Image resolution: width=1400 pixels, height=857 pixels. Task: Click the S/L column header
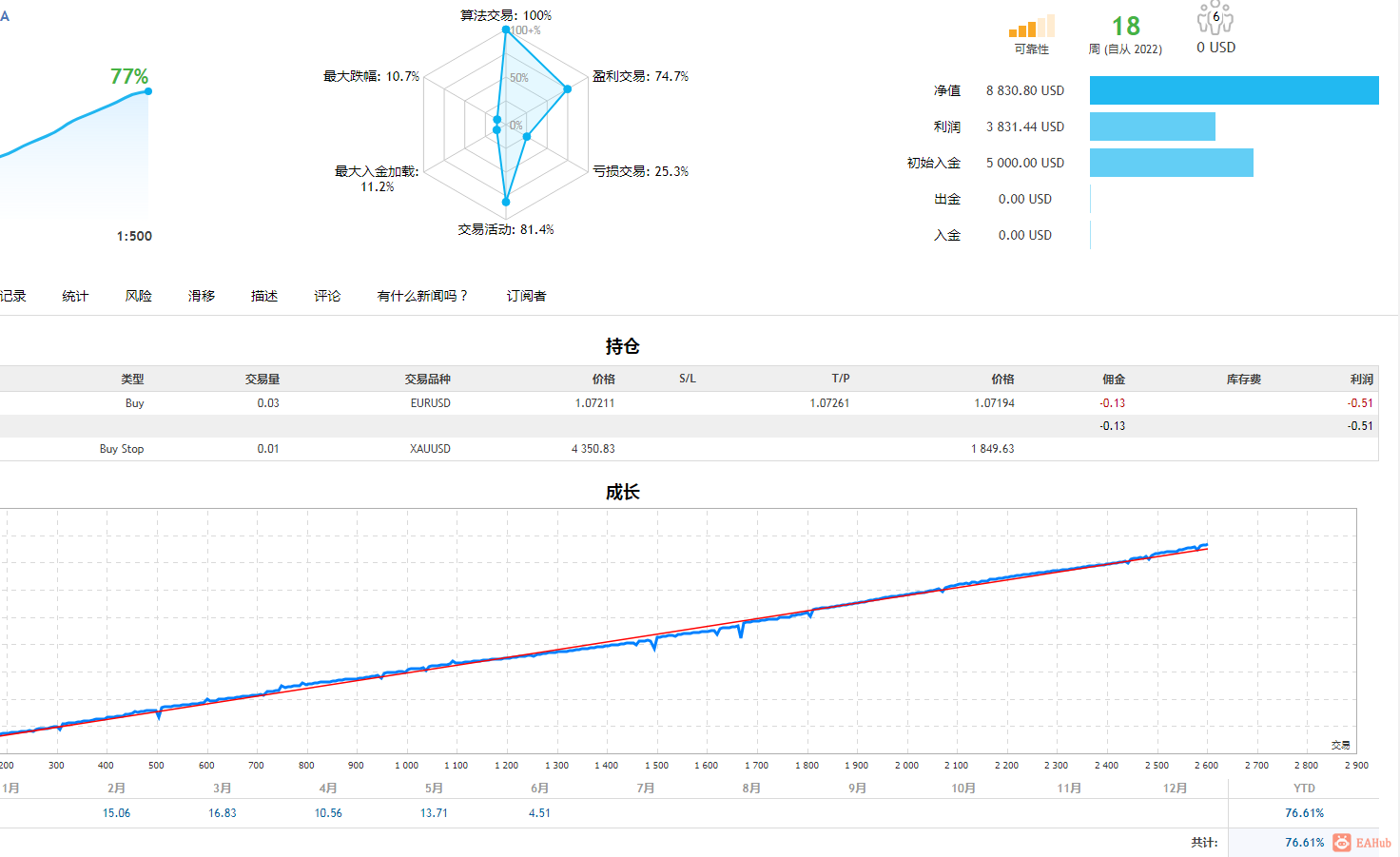point(688,379)
